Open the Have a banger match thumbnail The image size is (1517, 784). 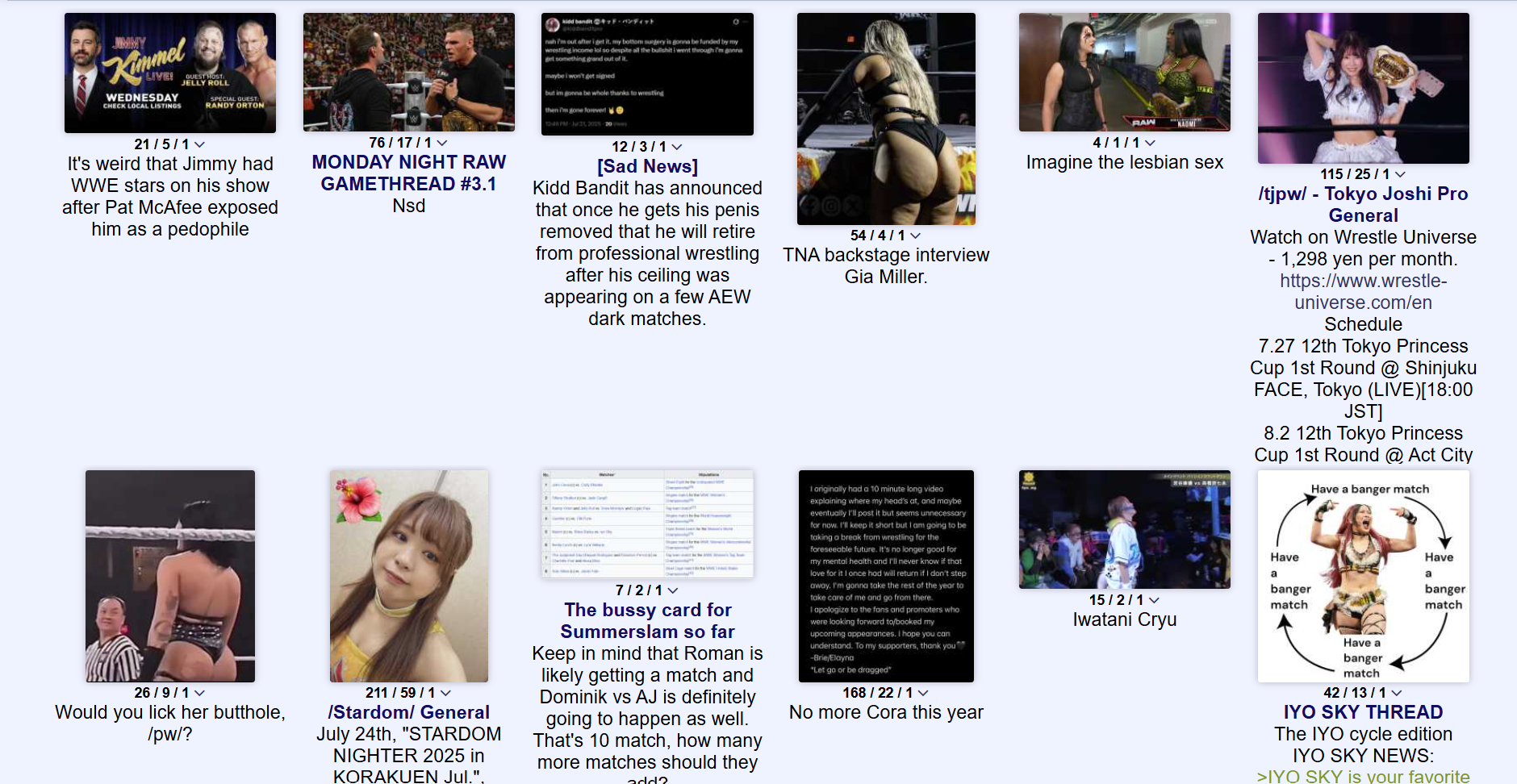pyautogui.click(x=1364, y=576)
